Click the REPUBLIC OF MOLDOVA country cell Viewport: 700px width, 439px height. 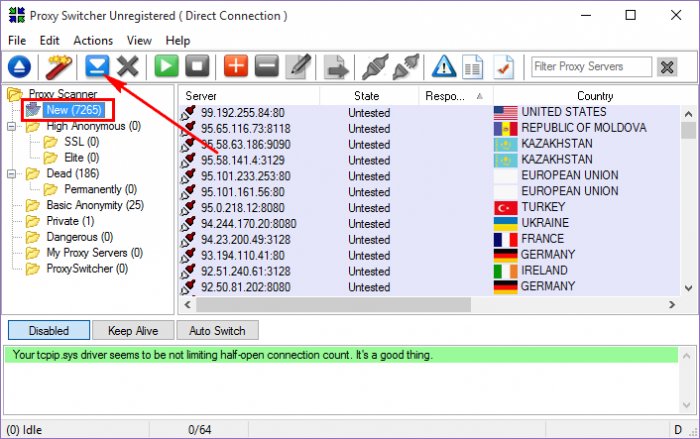[x=583, y=128]
